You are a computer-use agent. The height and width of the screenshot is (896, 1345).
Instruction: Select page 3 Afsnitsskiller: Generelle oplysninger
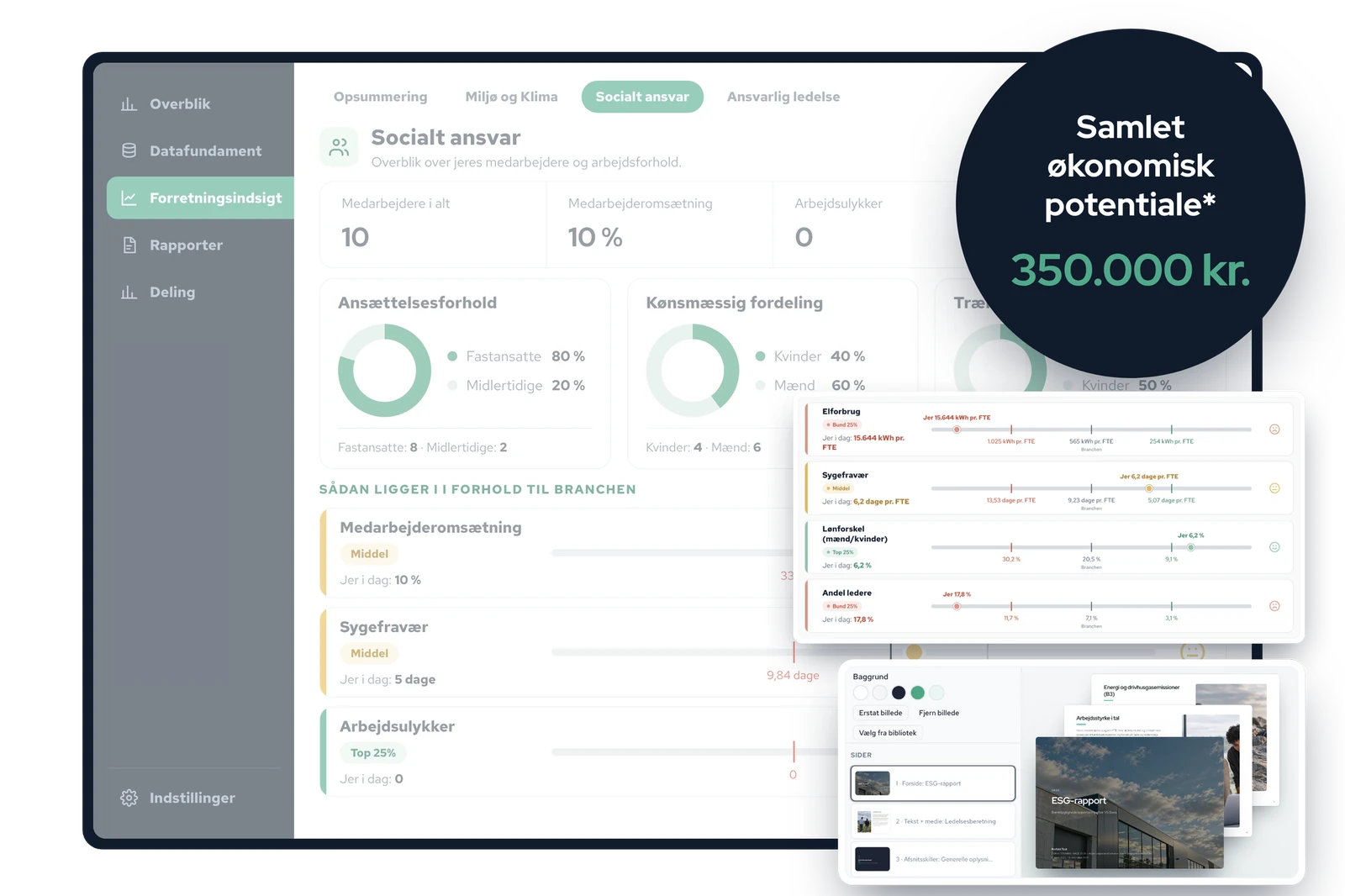tap(933, 859)
